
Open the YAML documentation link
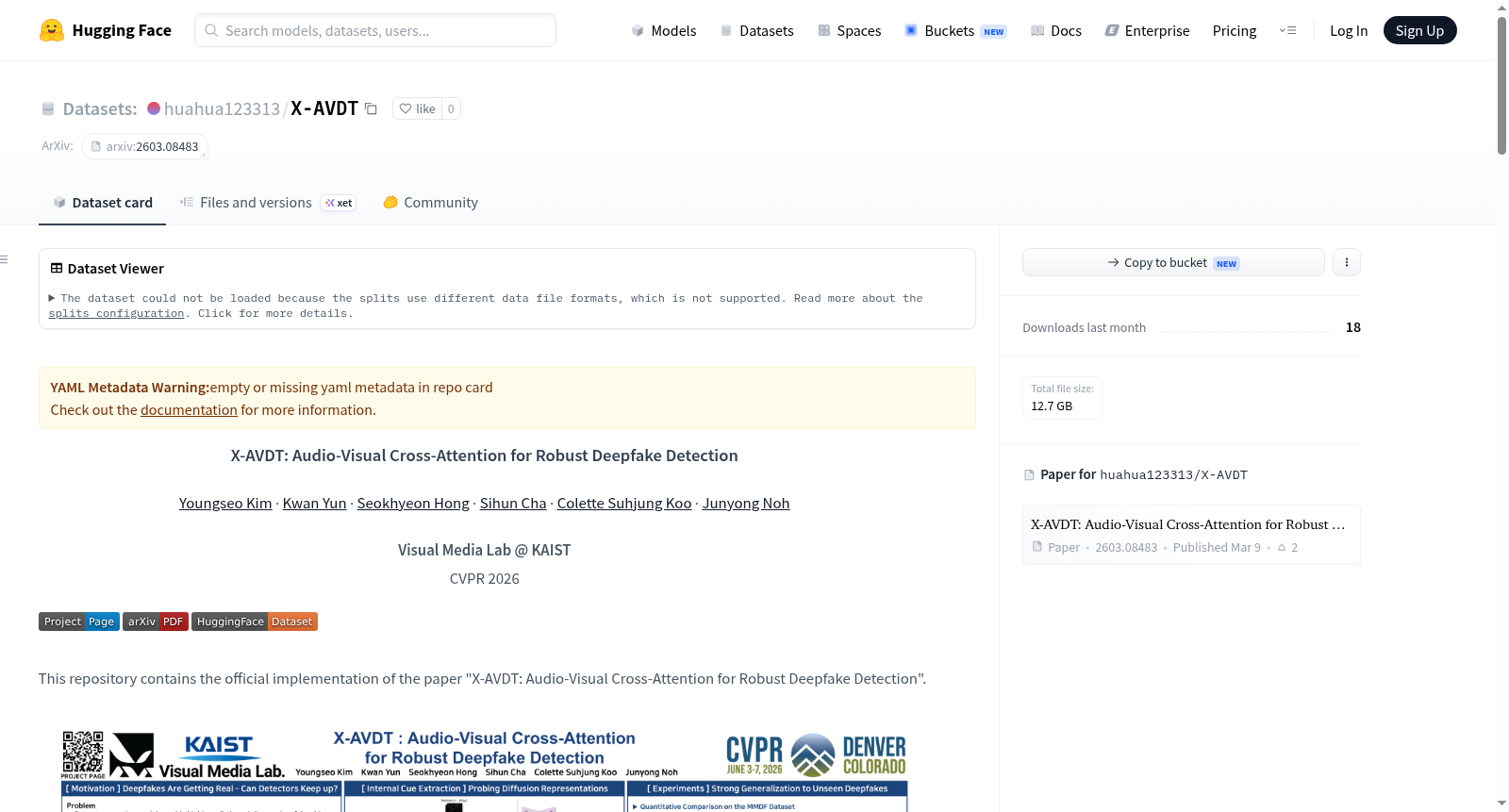pyautogui.click(x=189, y=410)
